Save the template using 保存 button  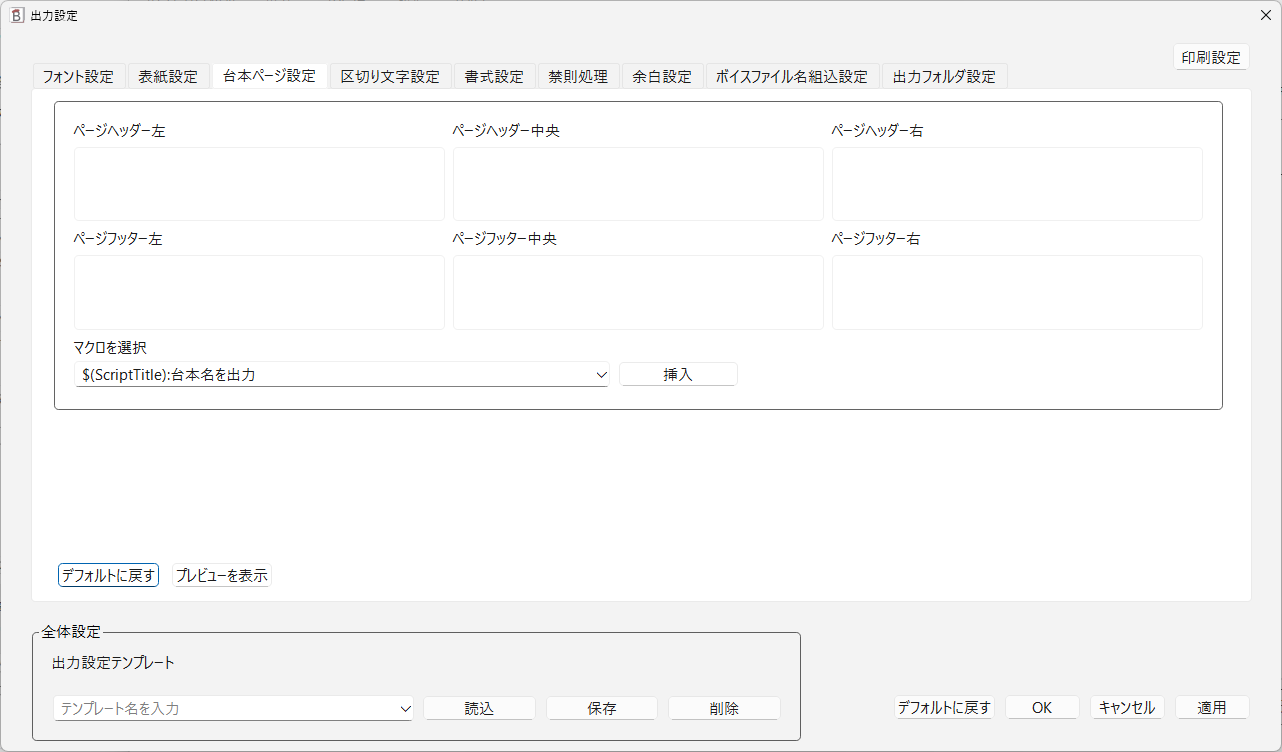(601, 708)
